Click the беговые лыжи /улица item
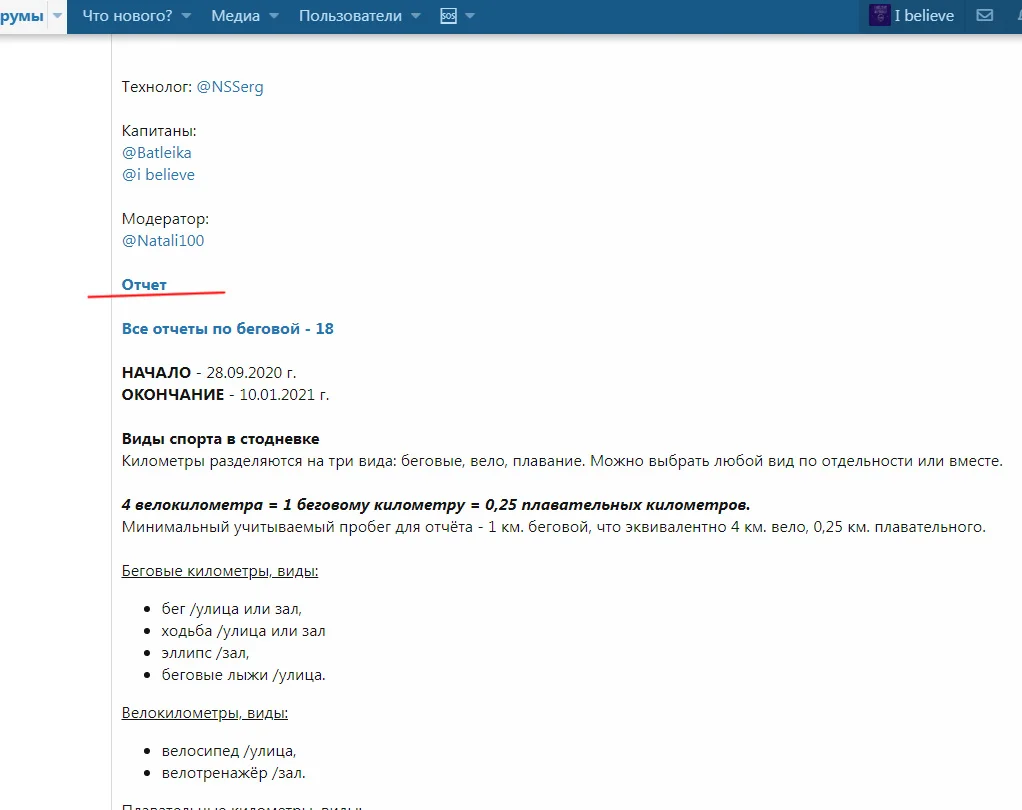 [x=243, y=675]
